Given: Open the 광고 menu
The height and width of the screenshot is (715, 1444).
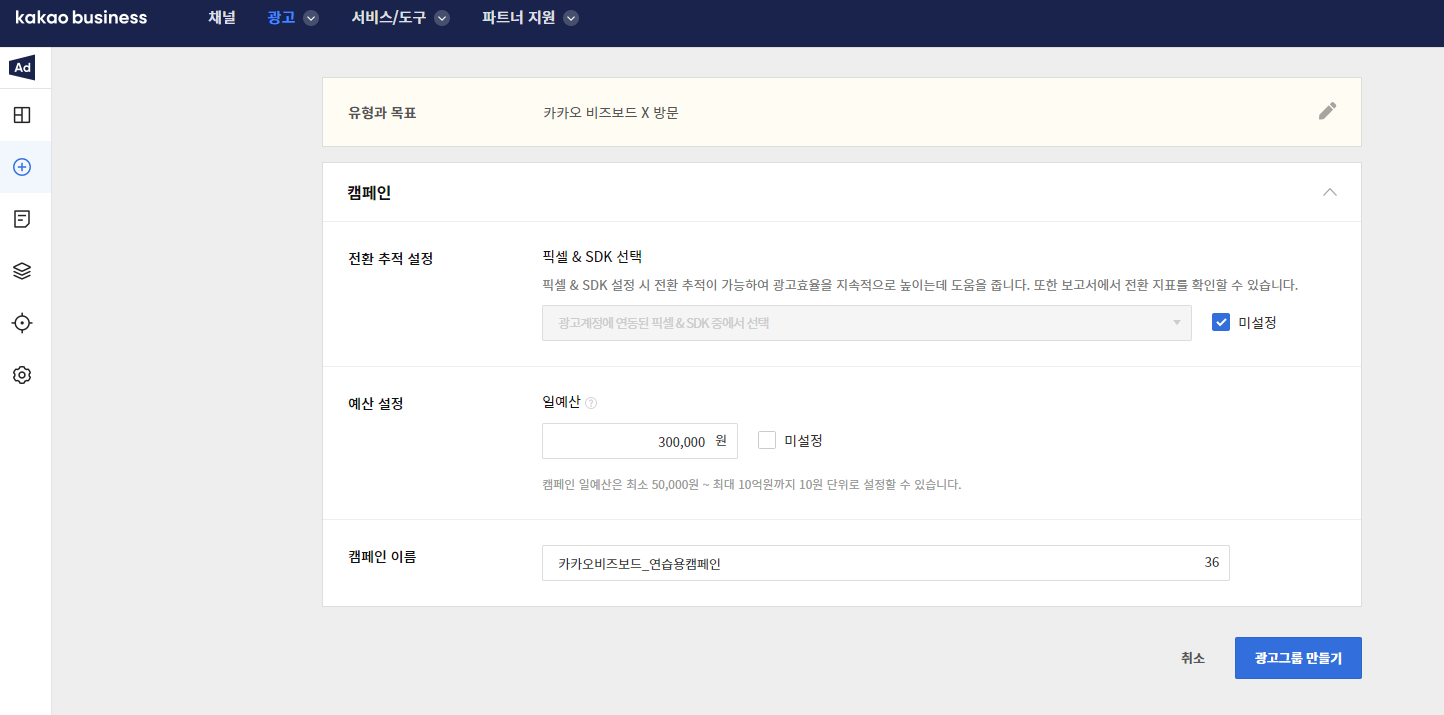Looking at the screenshot, I should pos(281,18).
